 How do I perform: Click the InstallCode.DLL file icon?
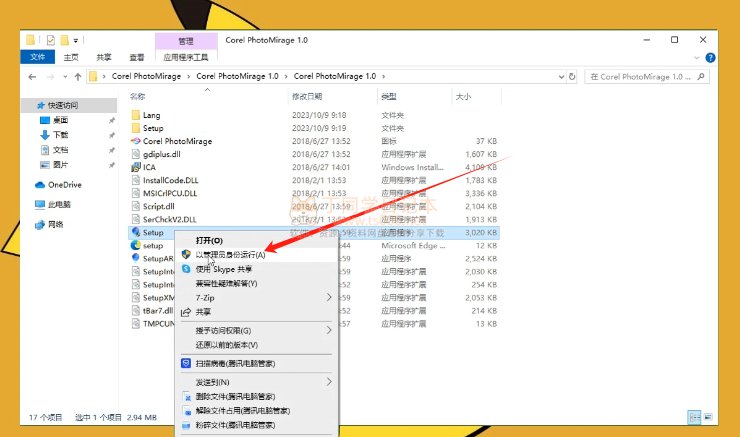[x=136, y=180]
